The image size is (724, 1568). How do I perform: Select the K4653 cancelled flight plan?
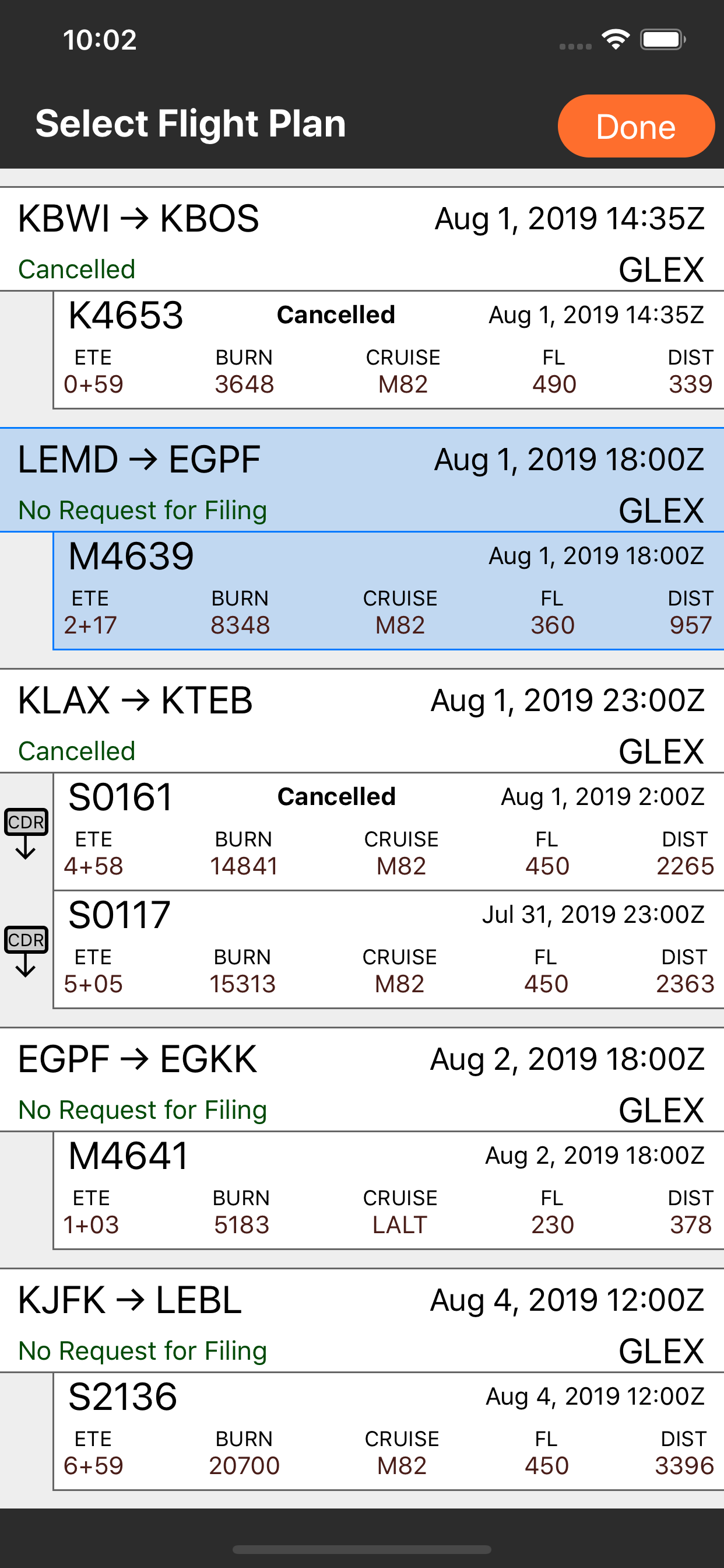pos(388,350)
